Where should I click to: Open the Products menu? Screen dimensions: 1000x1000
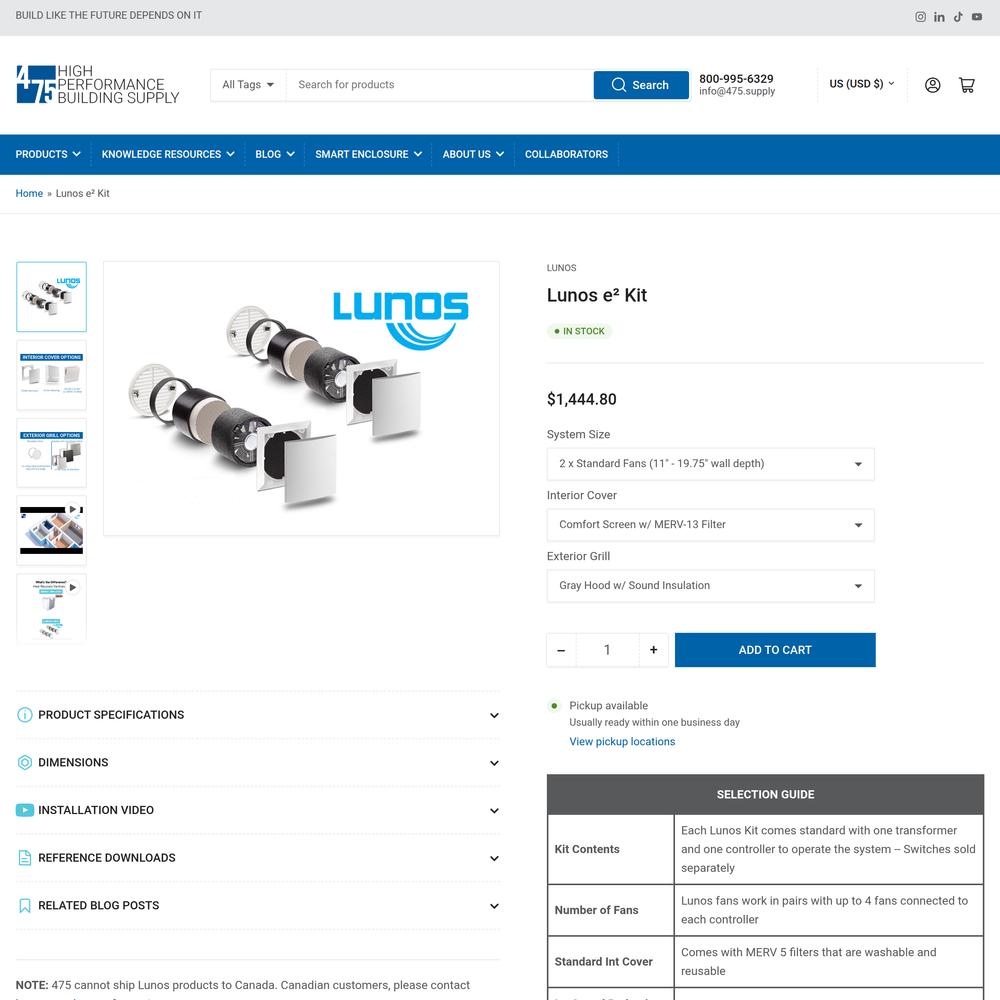pos(48,154)
